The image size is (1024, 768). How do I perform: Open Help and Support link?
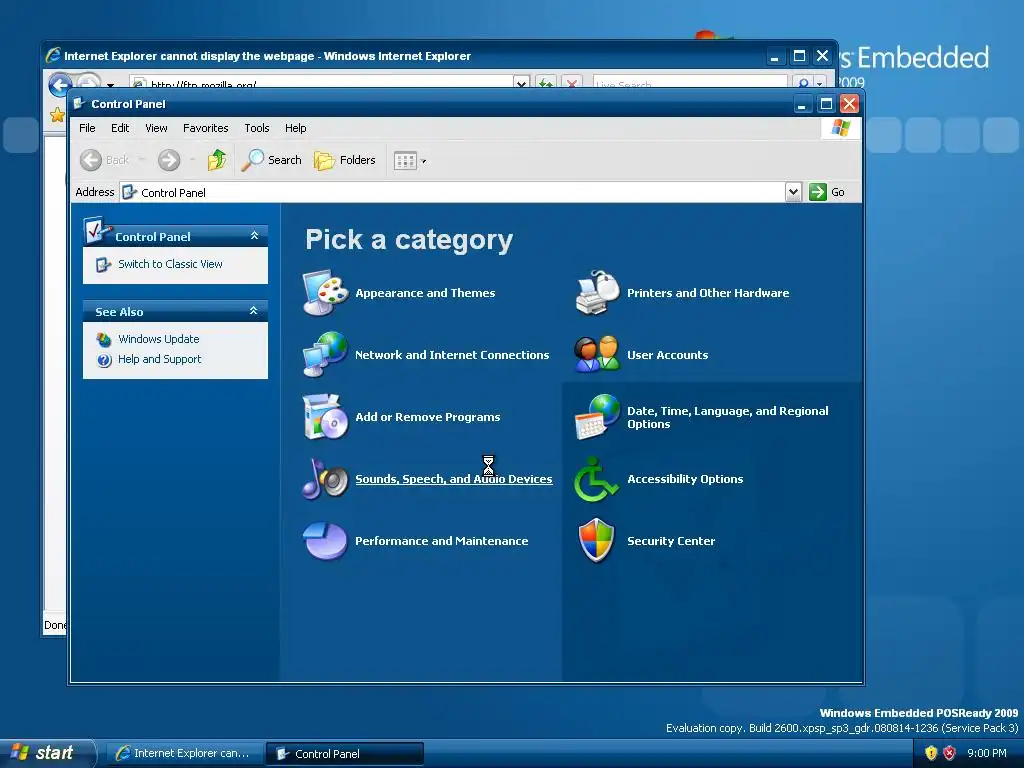159,359
